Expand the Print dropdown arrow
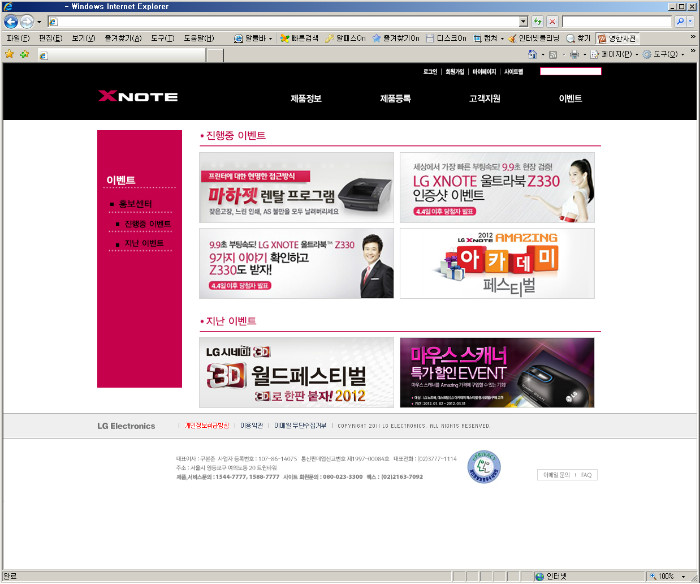This screenshot has height=584, width=700. 584,55
